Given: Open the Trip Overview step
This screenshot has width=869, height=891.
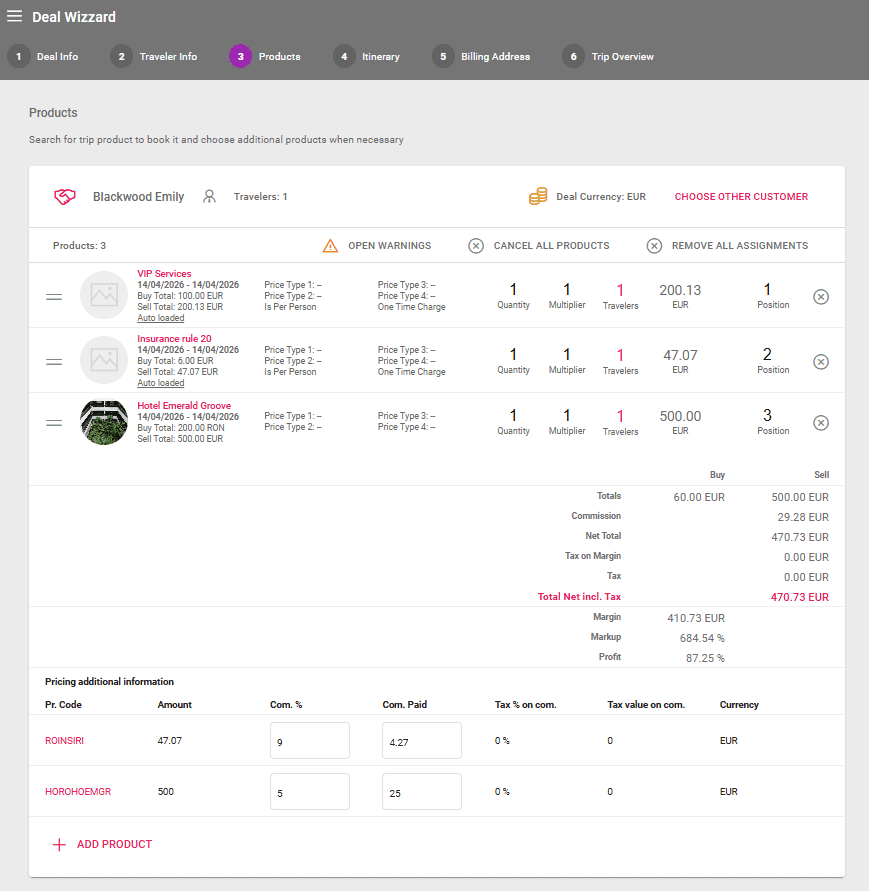Looking at the screenshot, I should click(609, 57).
